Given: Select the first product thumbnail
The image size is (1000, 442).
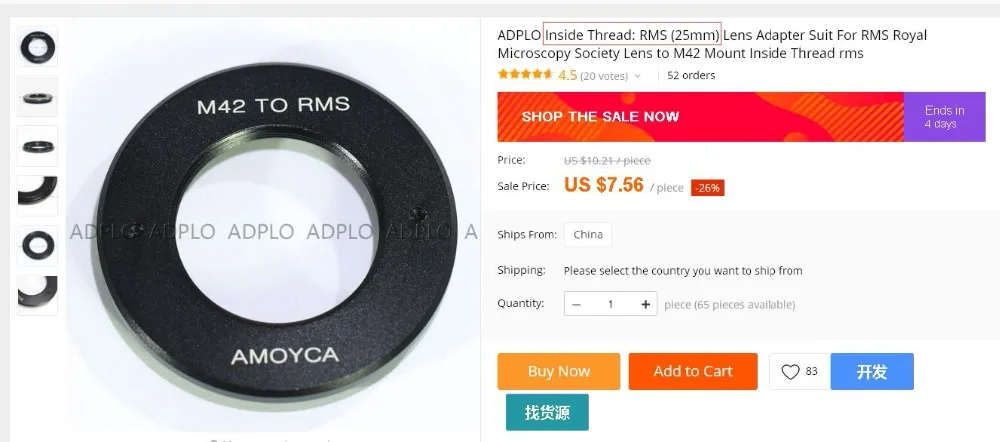Looking at the screenshot, I should 38,47.
